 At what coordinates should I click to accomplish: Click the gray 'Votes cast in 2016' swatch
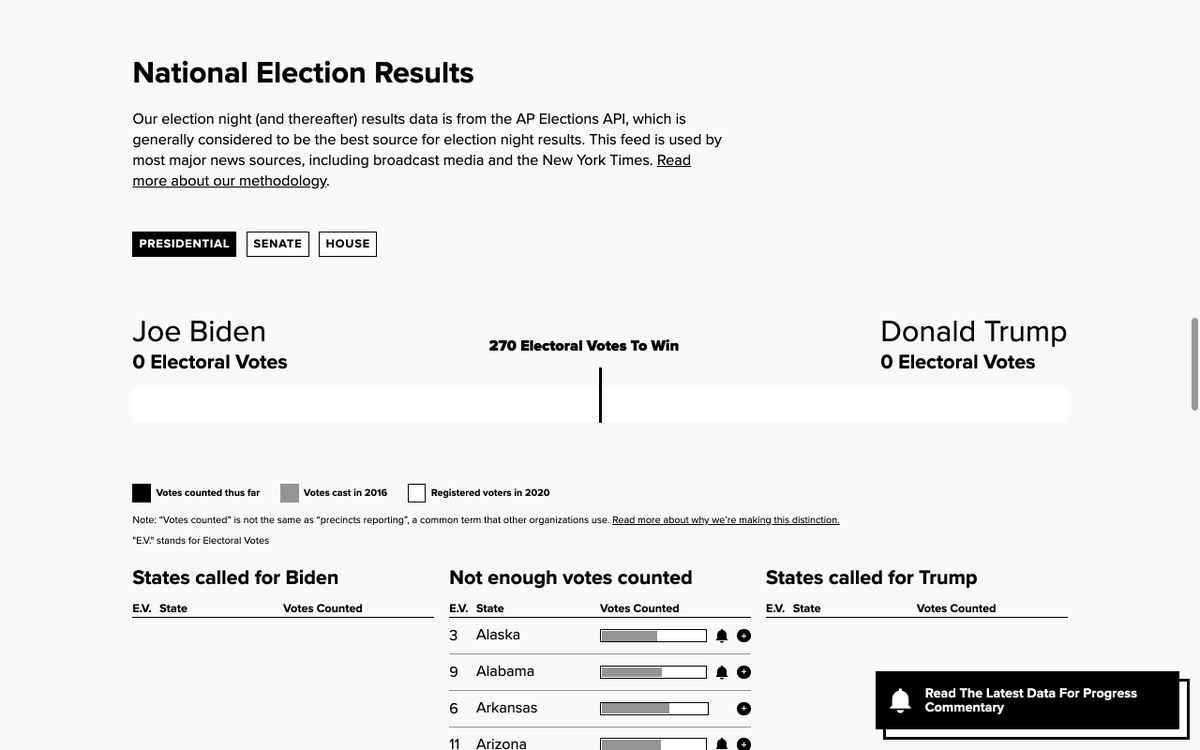[x=289, y=493]
